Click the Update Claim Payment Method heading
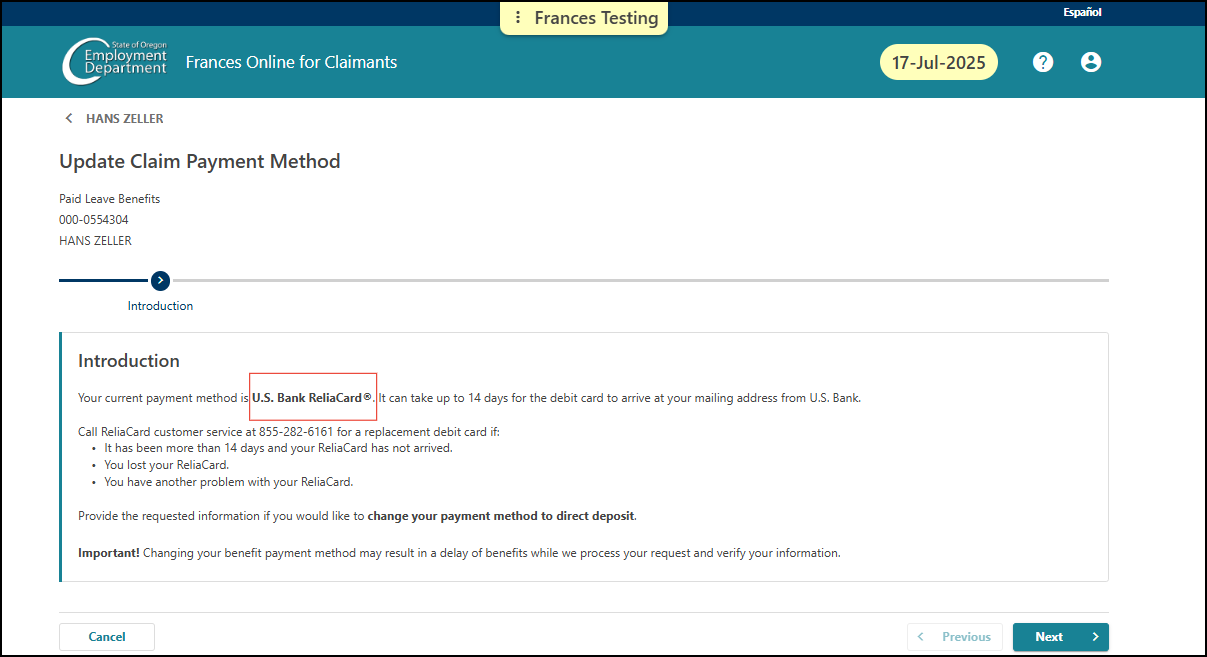 [200, 161]
